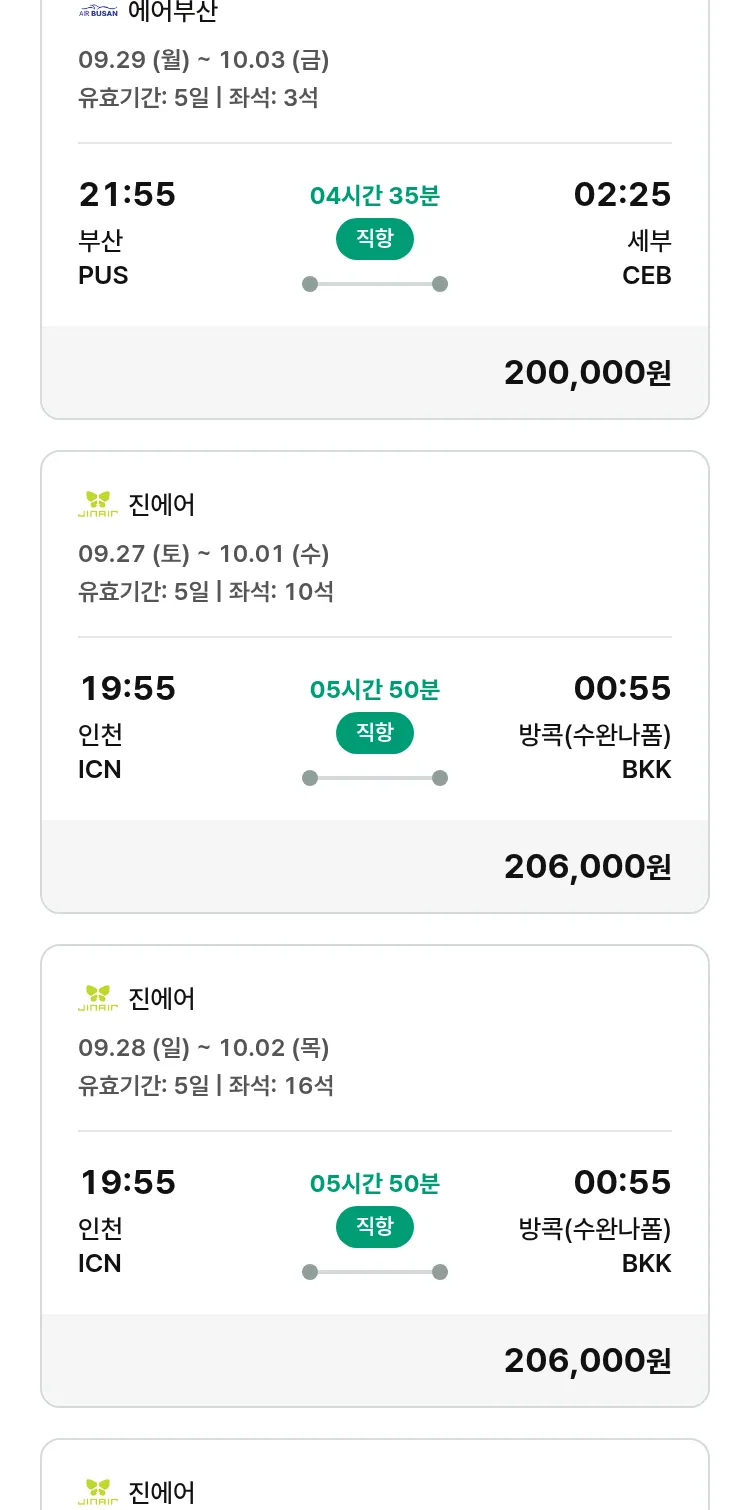This screenshot has height=1510, width=750.
Task: Select the 206,000원 fare departing 09.28
Action: 587,1361
